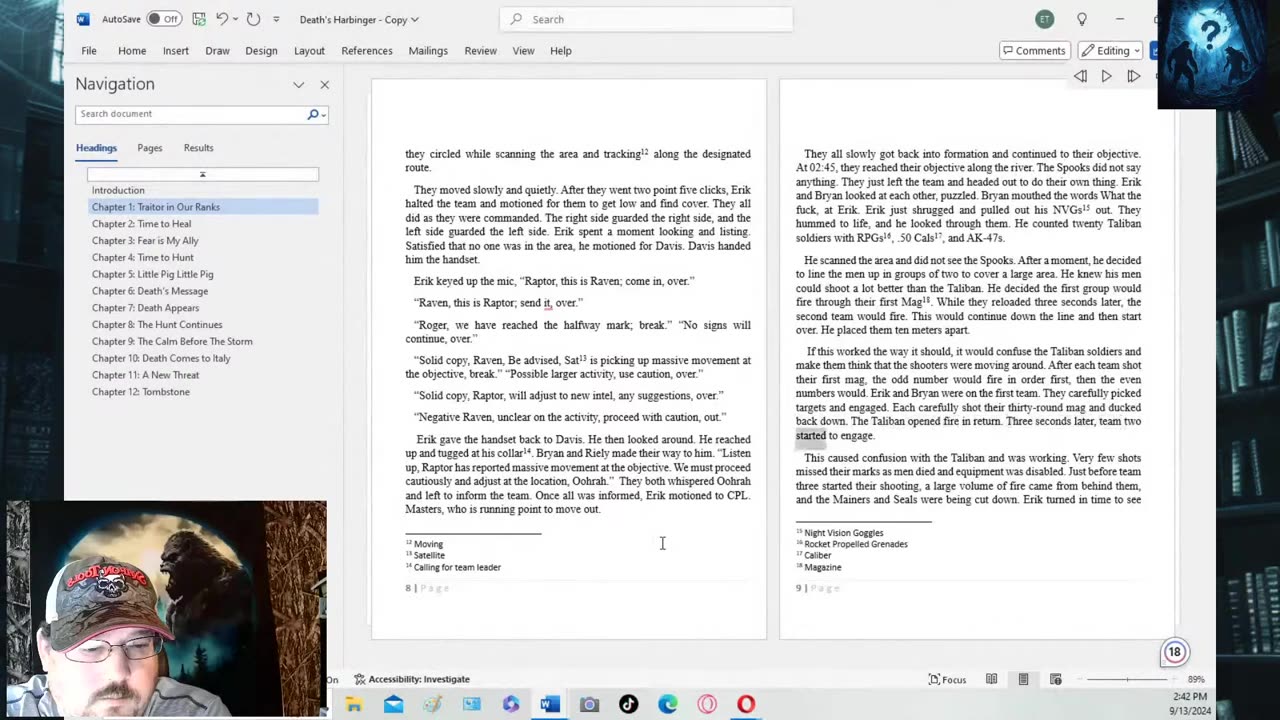Image resolution: width=1280 pixels, height=720 pixels.
Task: Open the Mailings ribbon tab
Action: (x=428, y=50)
